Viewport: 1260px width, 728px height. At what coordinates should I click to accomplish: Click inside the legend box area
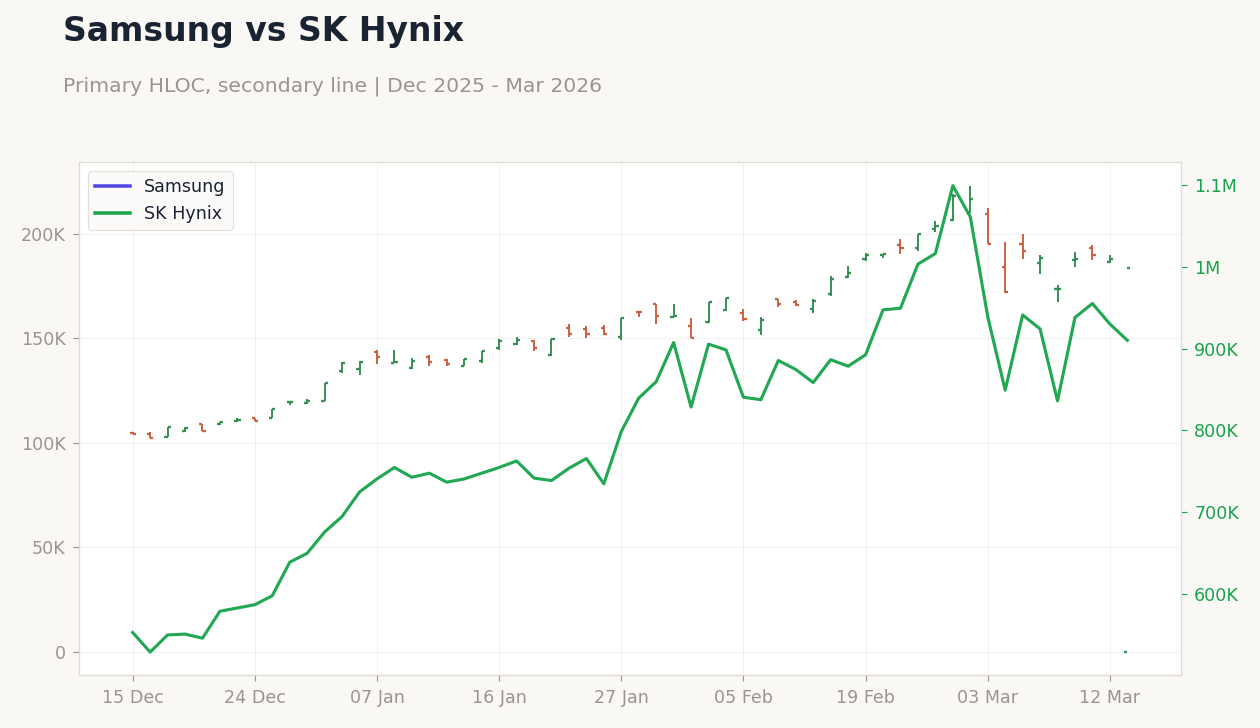click(x=160, y=199)
